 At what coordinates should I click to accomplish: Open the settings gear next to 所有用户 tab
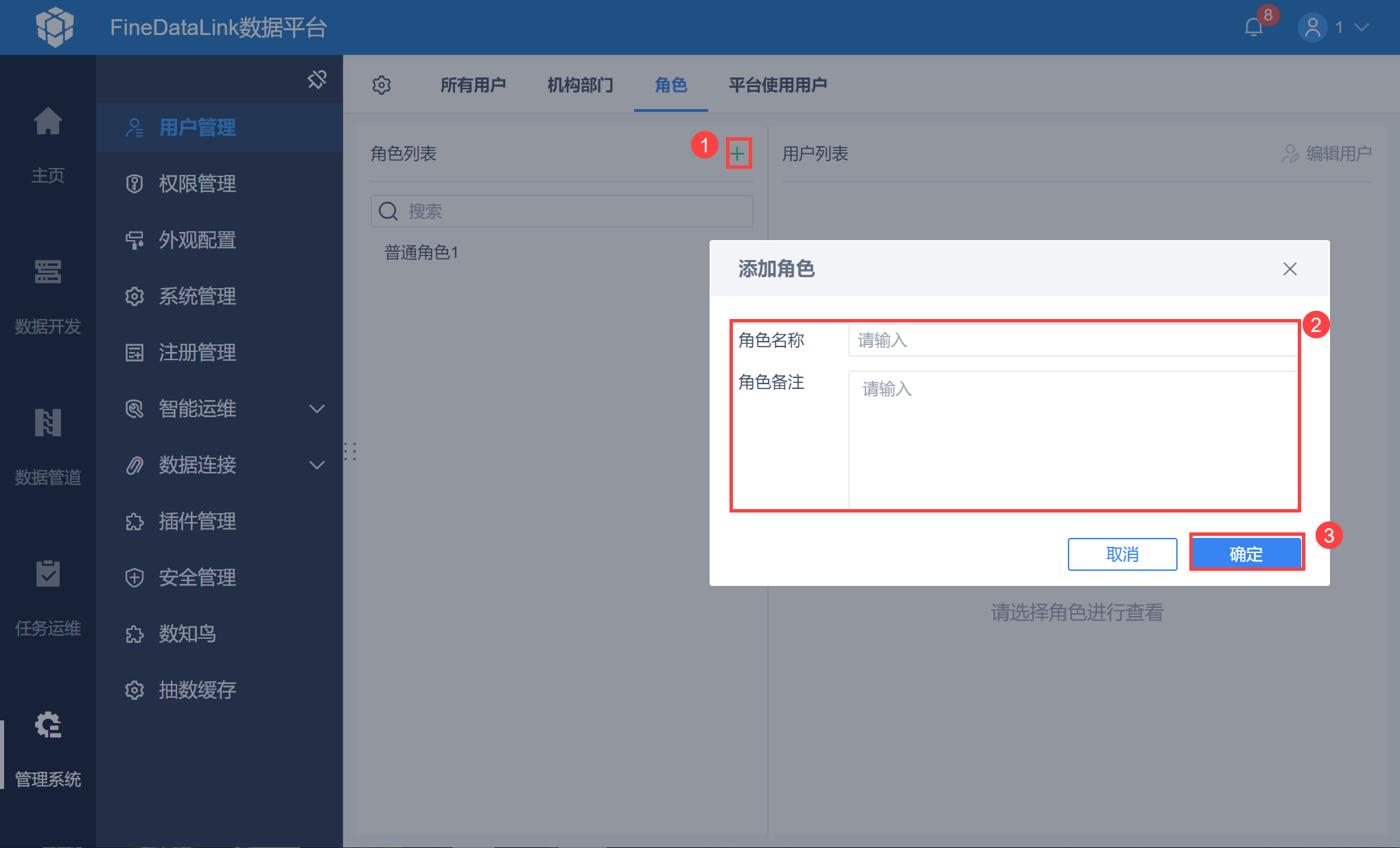point(382,85)
